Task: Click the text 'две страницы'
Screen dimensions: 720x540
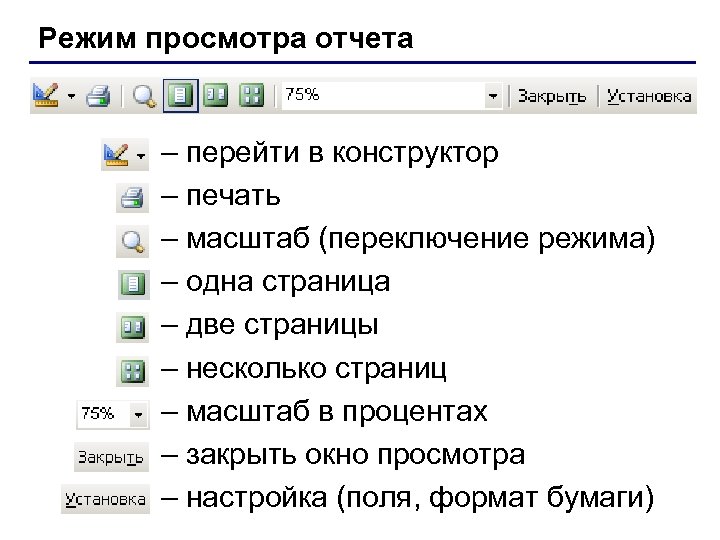Action: pos(282,326)
